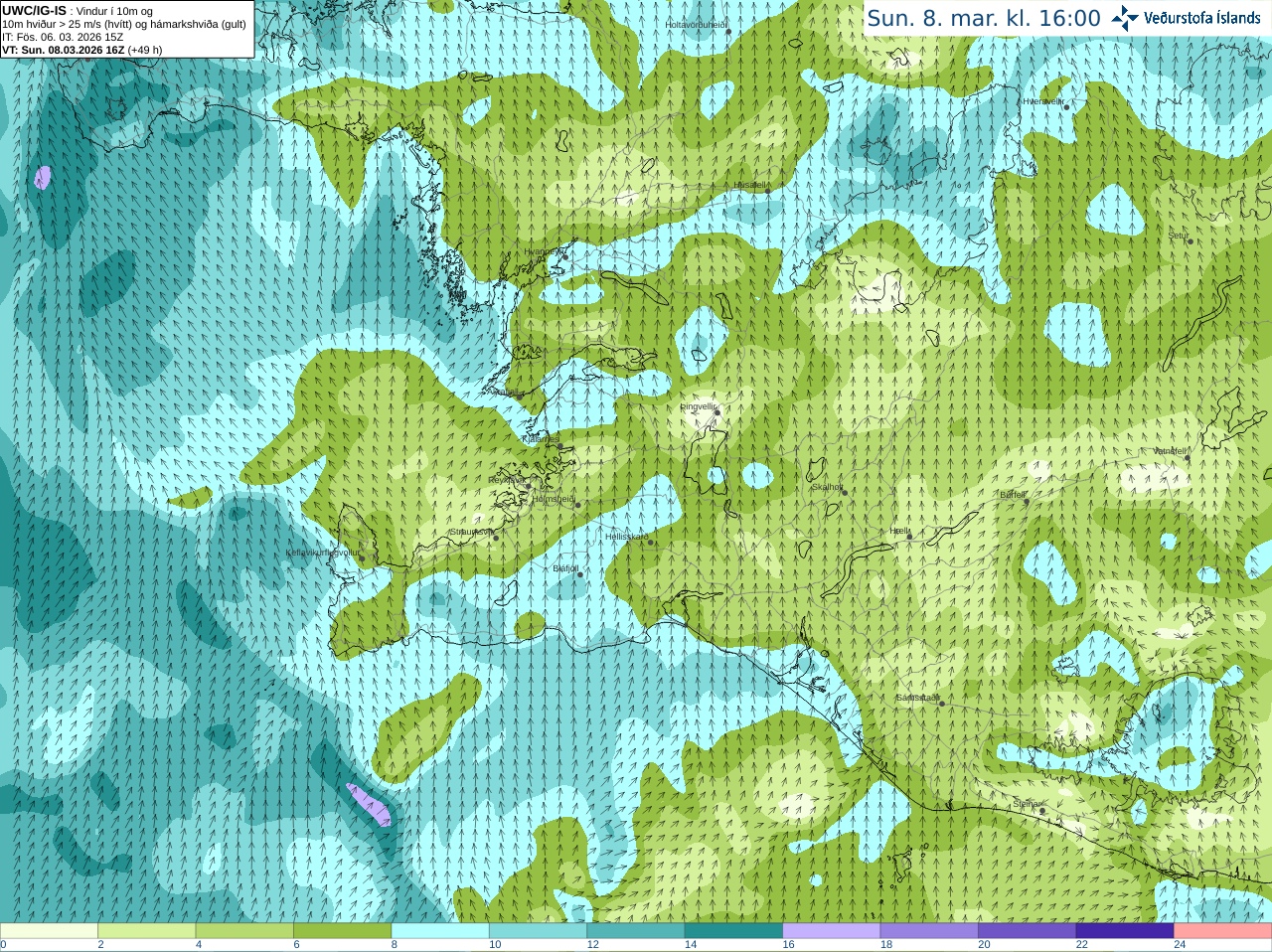This screenshot has width=1272, height=952.
Task: Click the 'VT: Sun. 08.03.2026 16Z' line
Action: (64, 50)
